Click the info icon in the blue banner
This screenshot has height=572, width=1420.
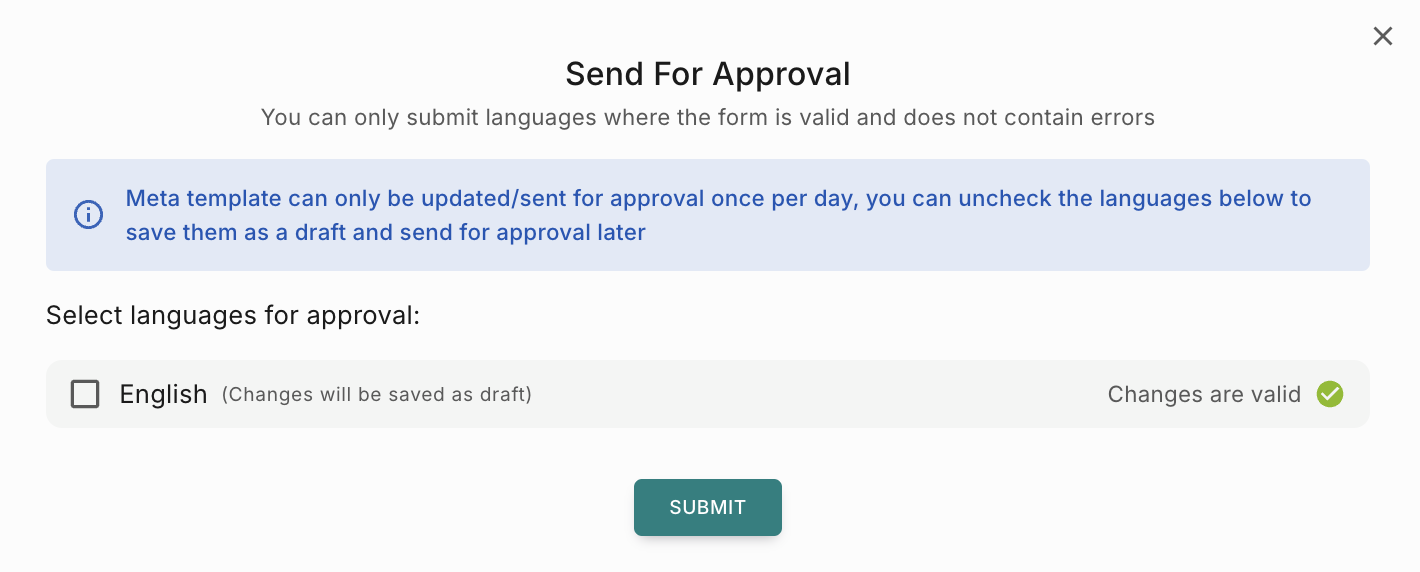click(88, 215)
